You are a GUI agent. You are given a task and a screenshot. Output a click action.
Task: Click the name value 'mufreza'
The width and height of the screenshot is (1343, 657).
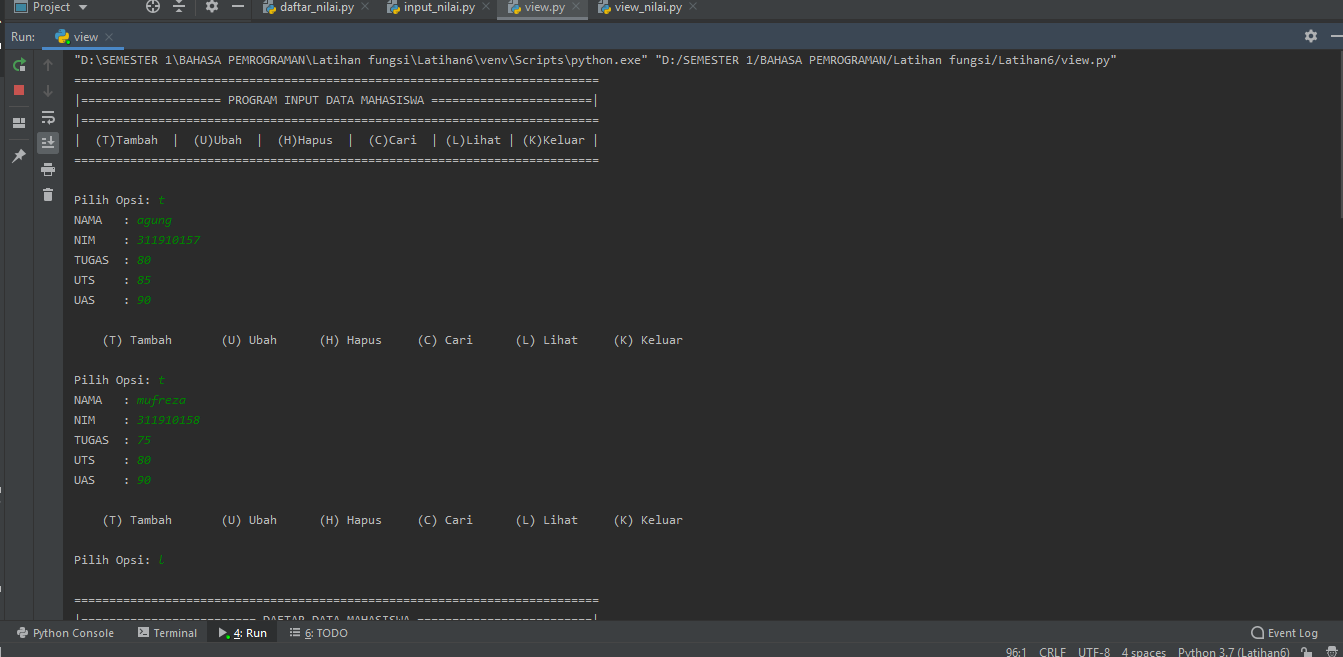161,400
